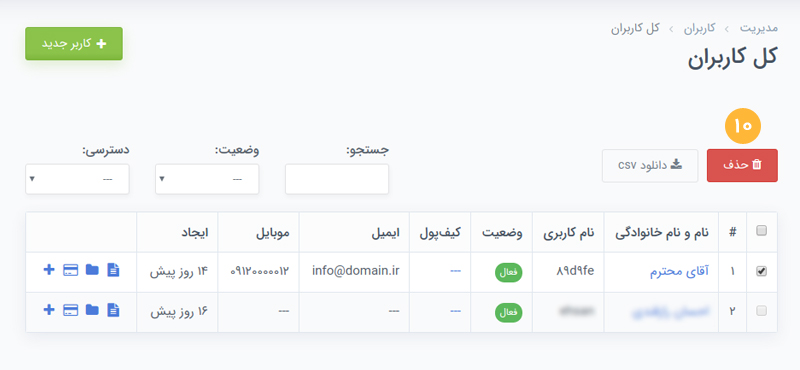
Task: Click the جستجو search input field
Action: (337, 179)
